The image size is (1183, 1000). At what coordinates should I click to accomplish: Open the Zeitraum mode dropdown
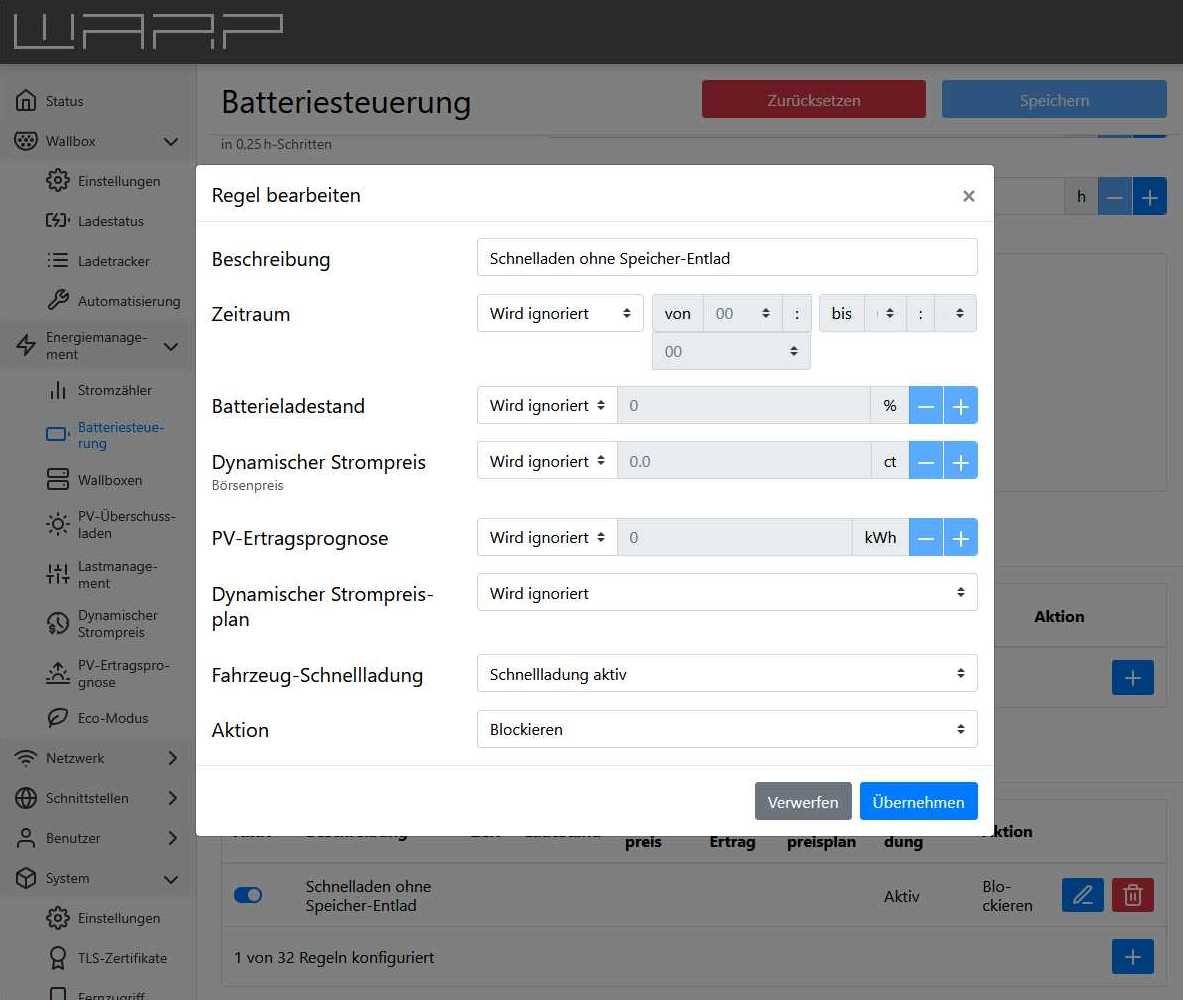coord(559,314)
